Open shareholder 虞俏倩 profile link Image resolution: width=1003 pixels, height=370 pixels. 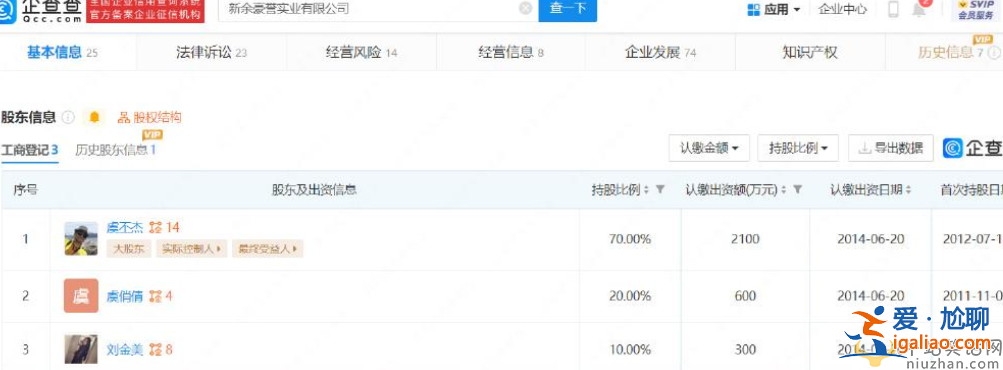click(125, 296)
